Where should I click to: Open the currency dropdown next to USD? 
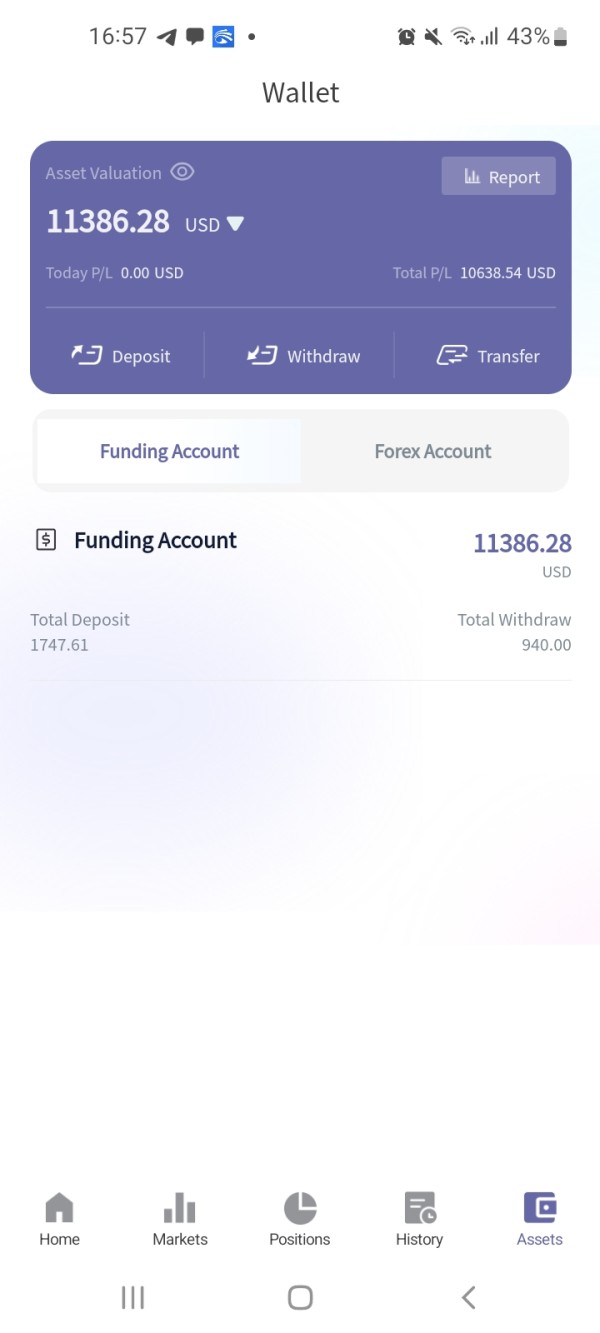point(235,224)
